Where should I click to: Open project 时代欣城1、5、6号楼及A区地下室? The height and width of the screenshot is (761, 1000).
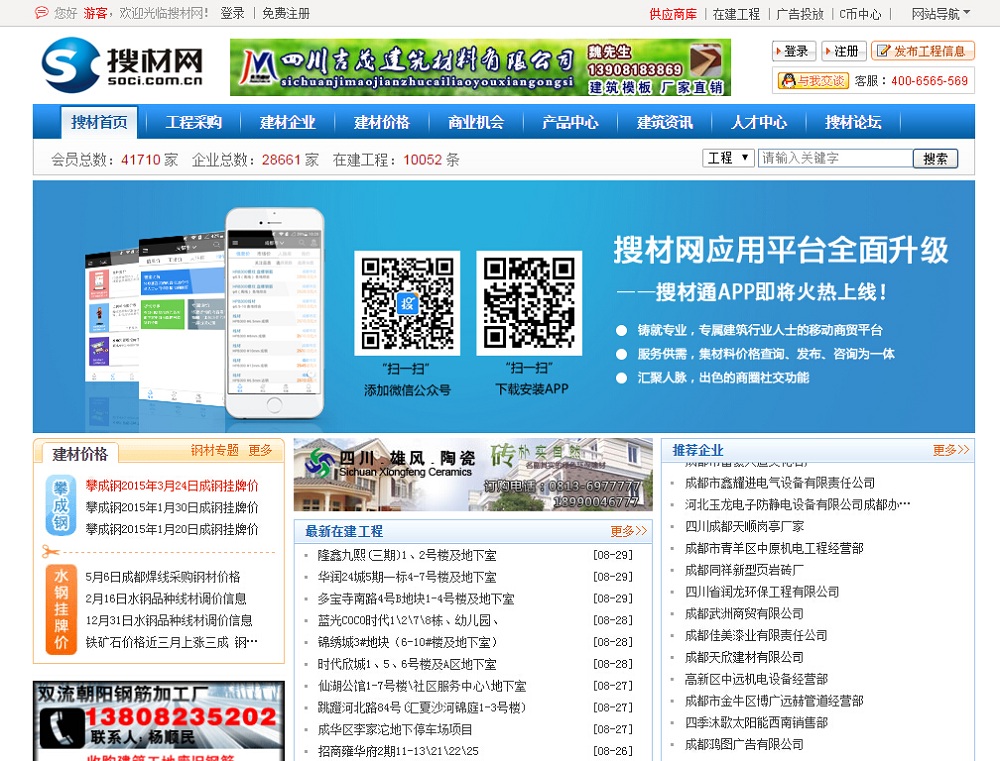(x=407, y=664)
